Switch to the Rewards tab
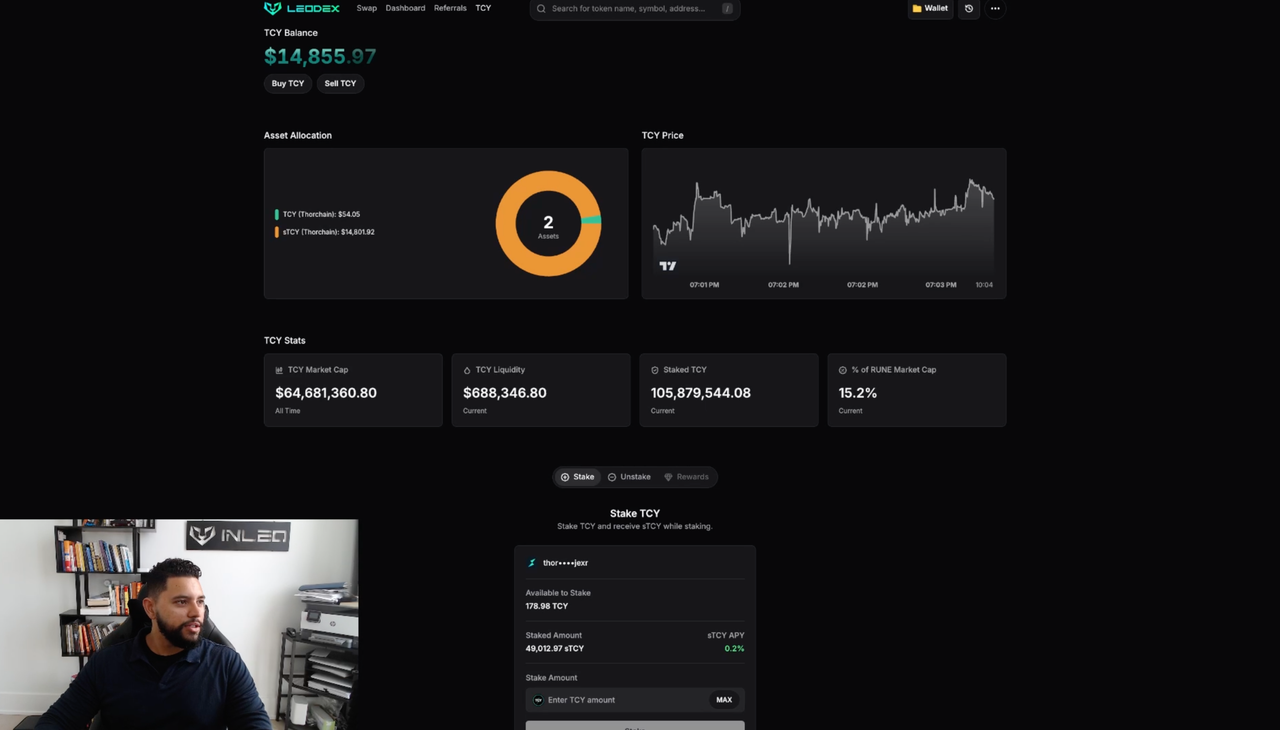 coord(686,477)
